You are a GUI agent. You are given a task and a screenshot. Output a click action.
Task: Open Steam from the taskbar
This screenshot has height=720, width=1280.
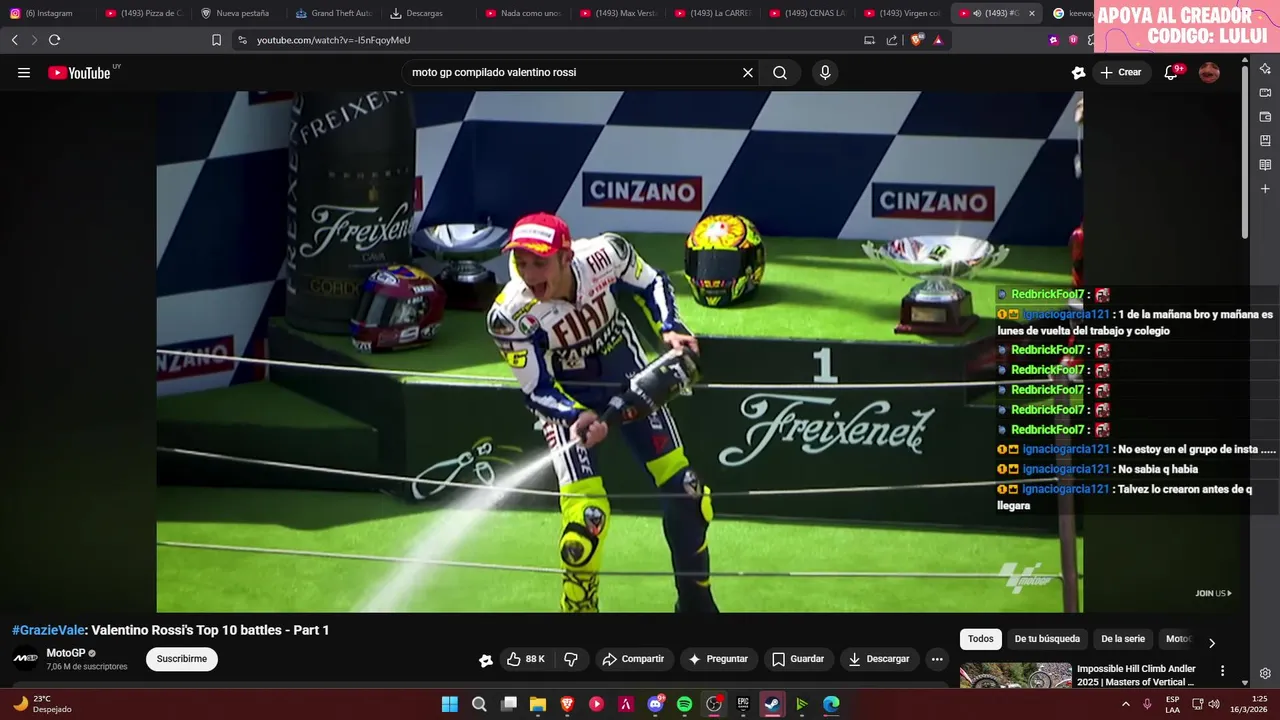pyautogui.click(x=772, y=704)
